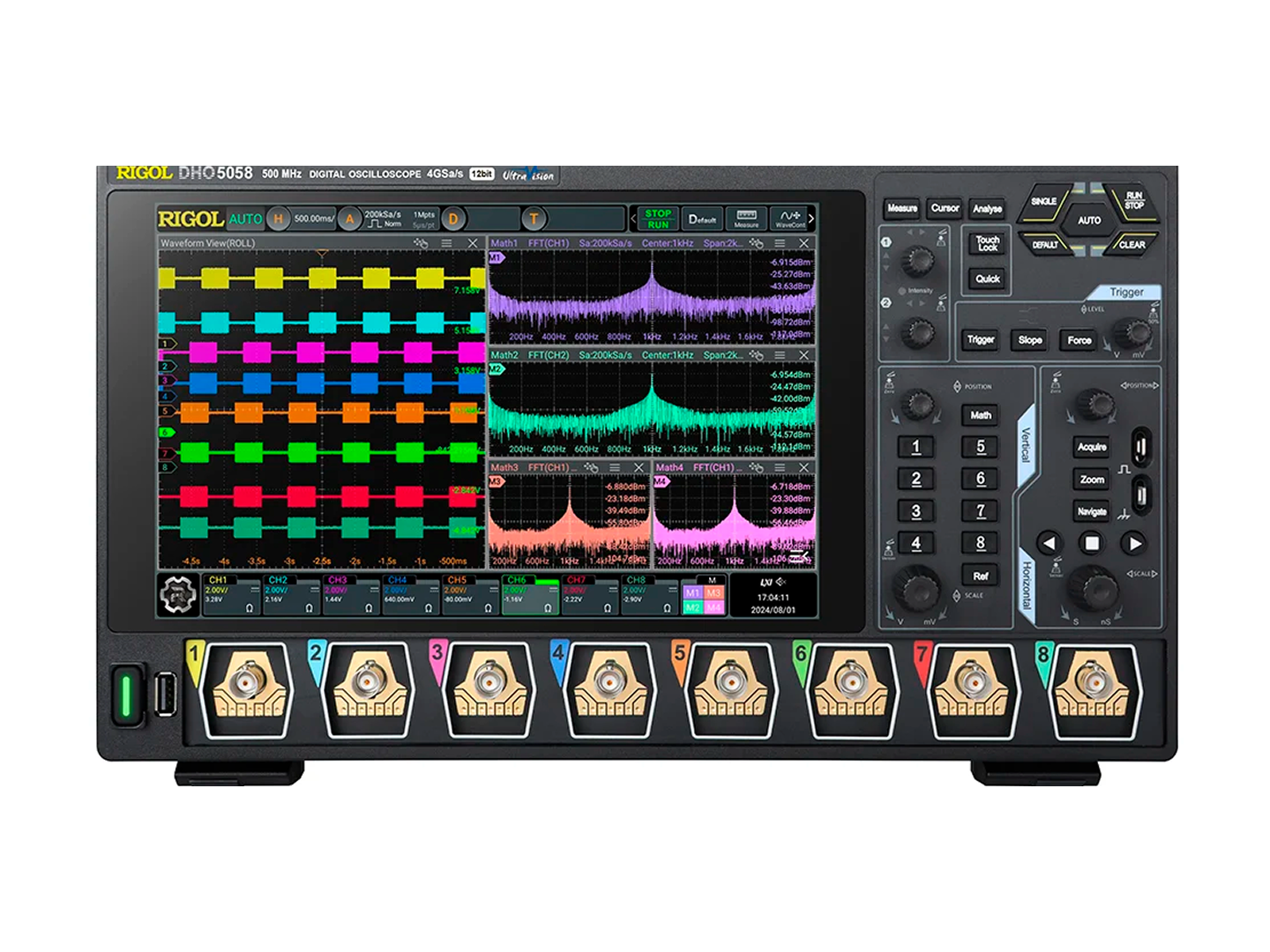1270x952 pixels.
Task: Tap the touch-gesture icon in Math2 window header
Action: (756, 355)
